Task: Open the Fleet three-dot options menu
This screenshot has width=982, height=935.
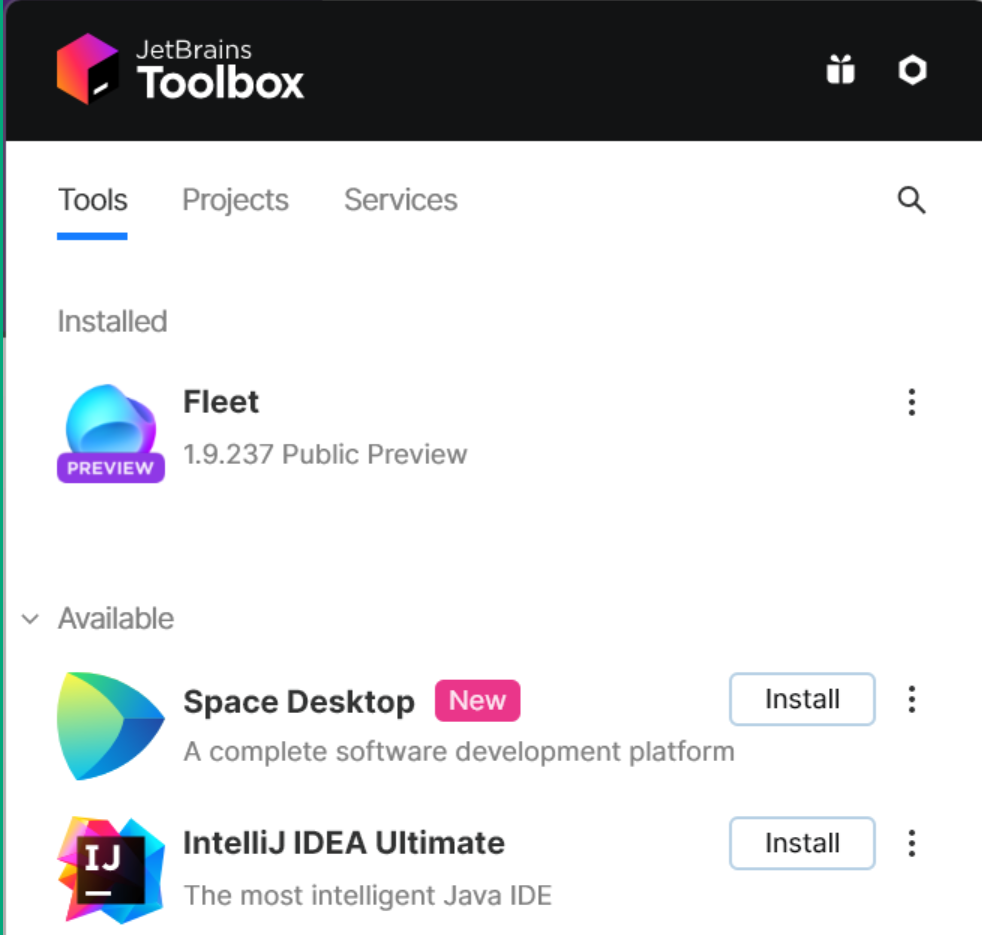Action: point(912,402)
